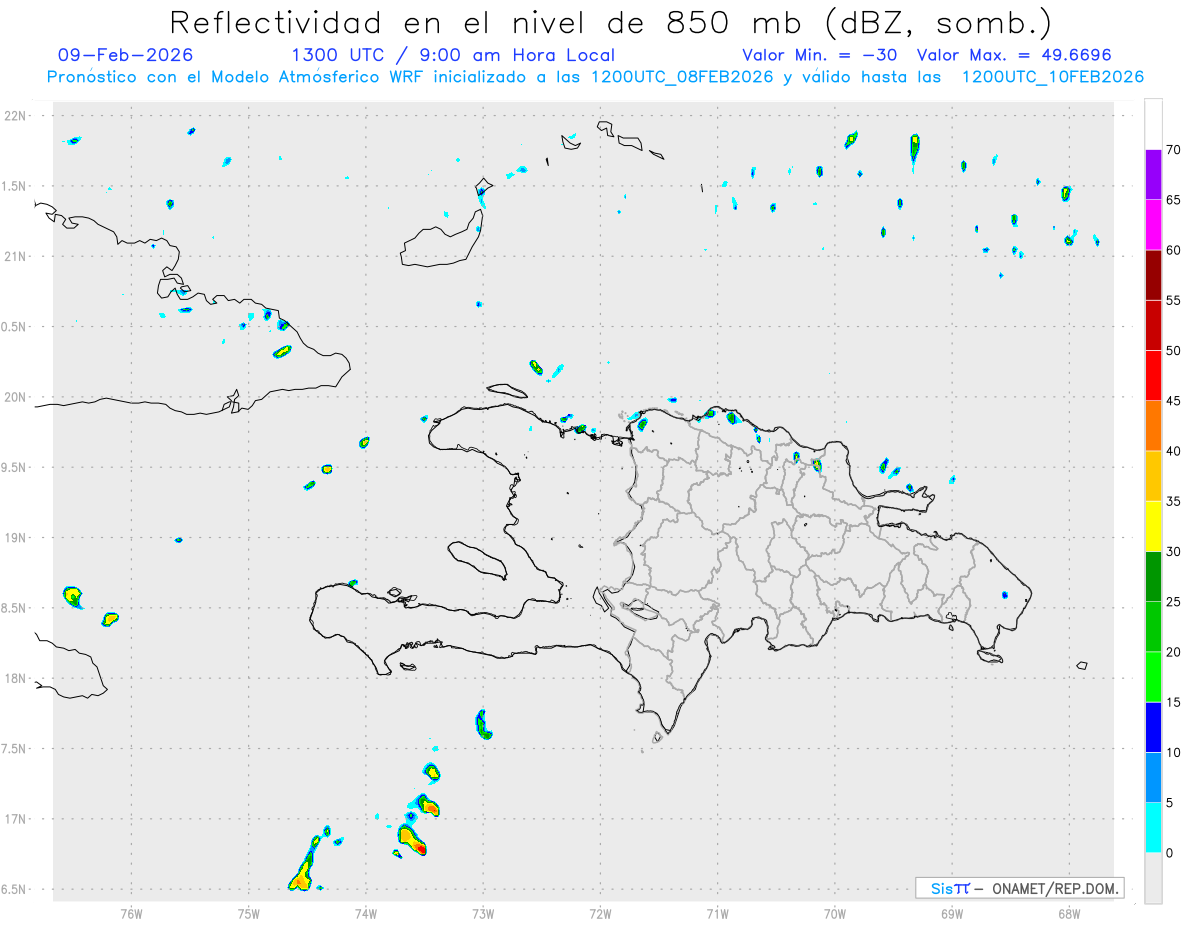Click the '70W' longitude axis label
Viewport: 1200px width, 927px height.
click(x=835, y=913)
